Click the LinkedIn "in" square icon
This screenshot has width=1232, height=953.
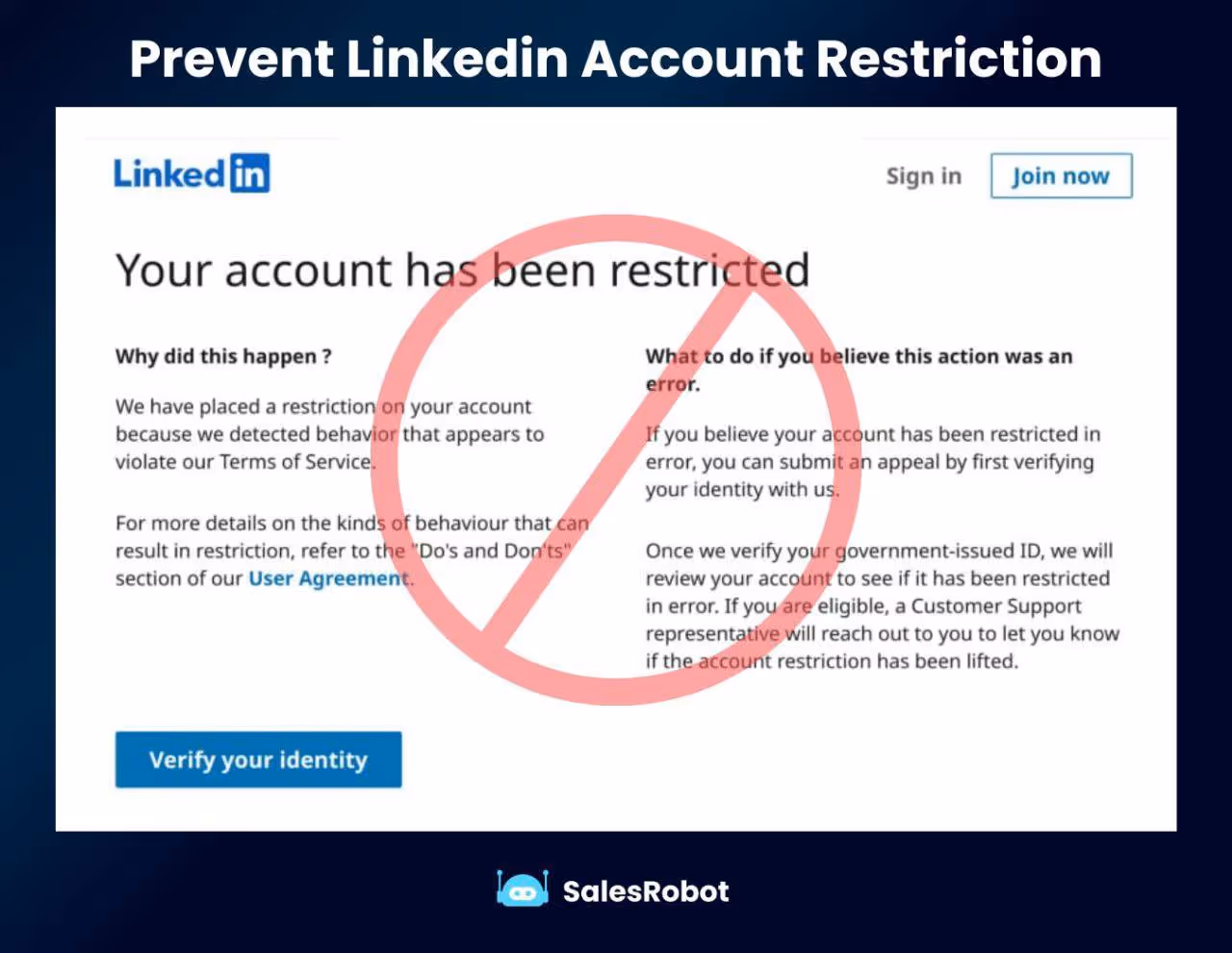[250, 173]
